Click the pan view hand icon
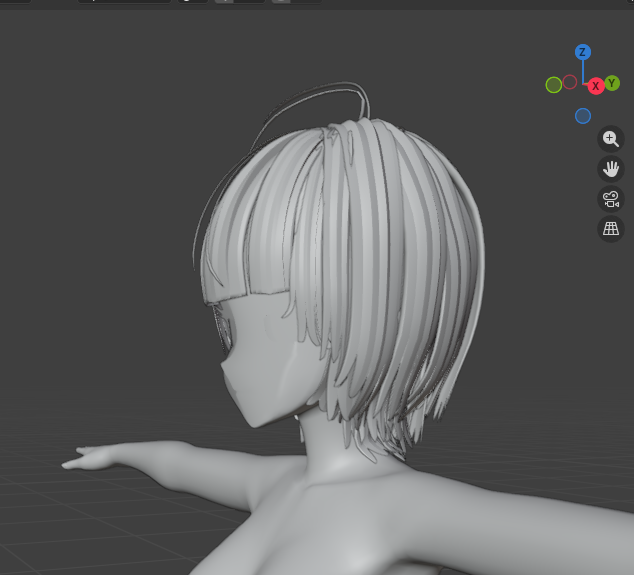Image resolution: width=634 pixels, height=575 pixels. [x=611, y=169]
